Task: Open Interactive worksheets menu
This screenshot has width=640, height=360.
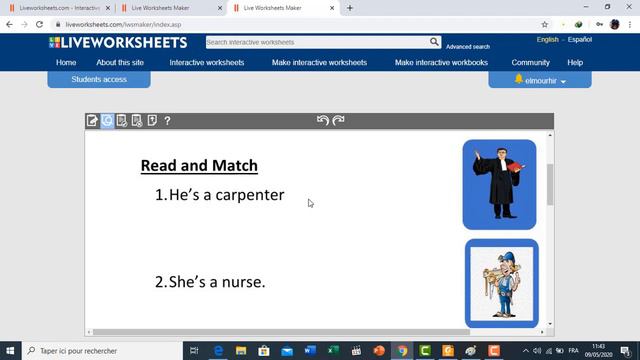Action: click(x=207, y=62)
